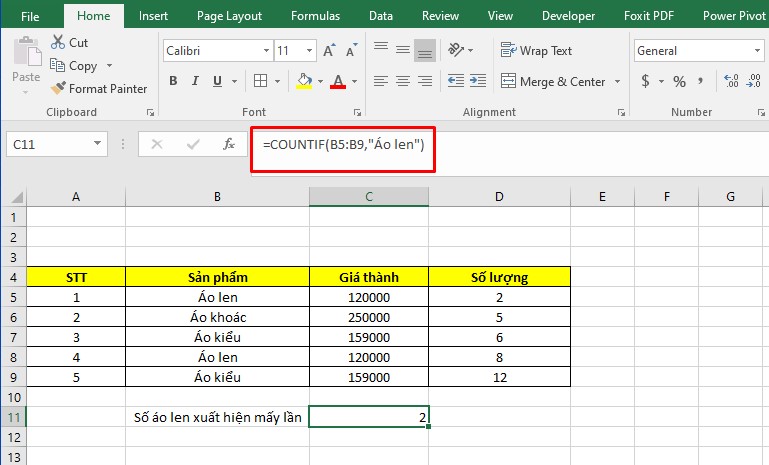Expand the Copy options arrow
769x465 pixels.
(x=109, y=65)
